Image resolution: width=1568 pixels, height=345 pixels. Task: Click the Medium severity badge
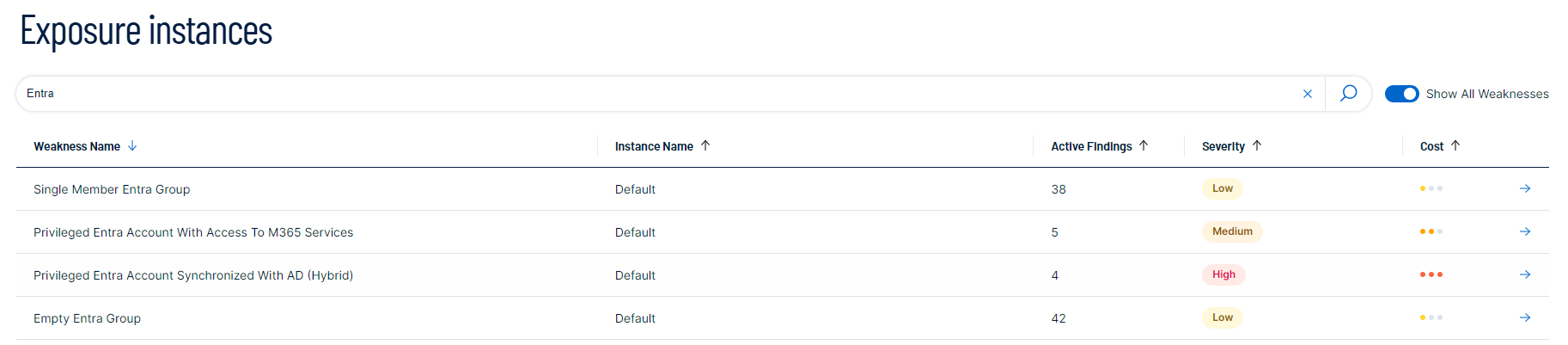click(x=1232, y=231)
